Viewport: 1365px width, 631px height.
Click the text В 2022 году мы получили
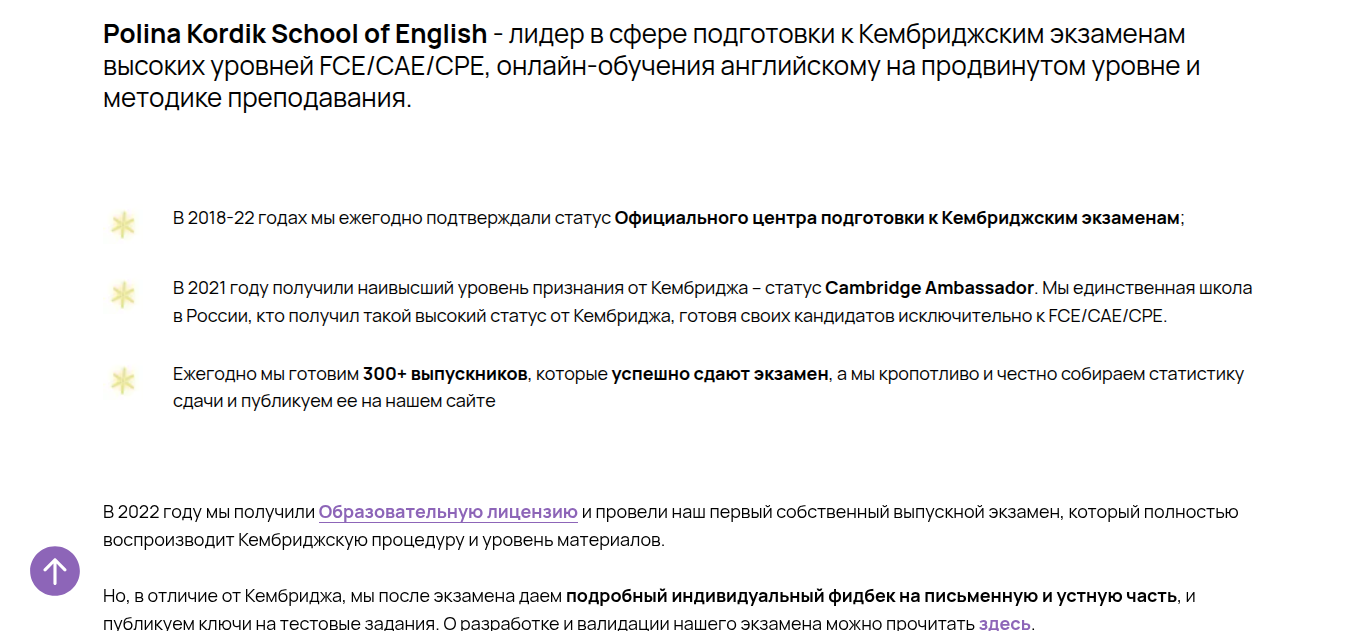coord(208,512)
